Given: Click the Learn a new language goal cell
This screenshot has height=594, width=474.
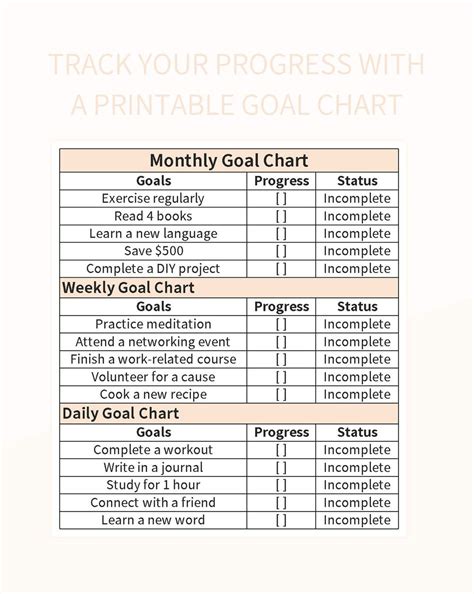Looking at the screenshot, I should (153, 234).
